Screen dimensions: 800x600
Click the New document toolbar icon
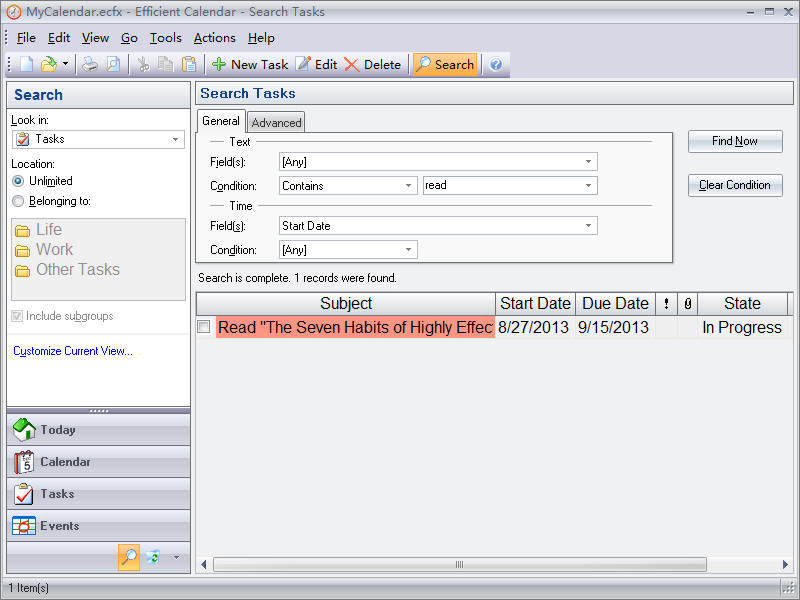(x=27, y=64)
